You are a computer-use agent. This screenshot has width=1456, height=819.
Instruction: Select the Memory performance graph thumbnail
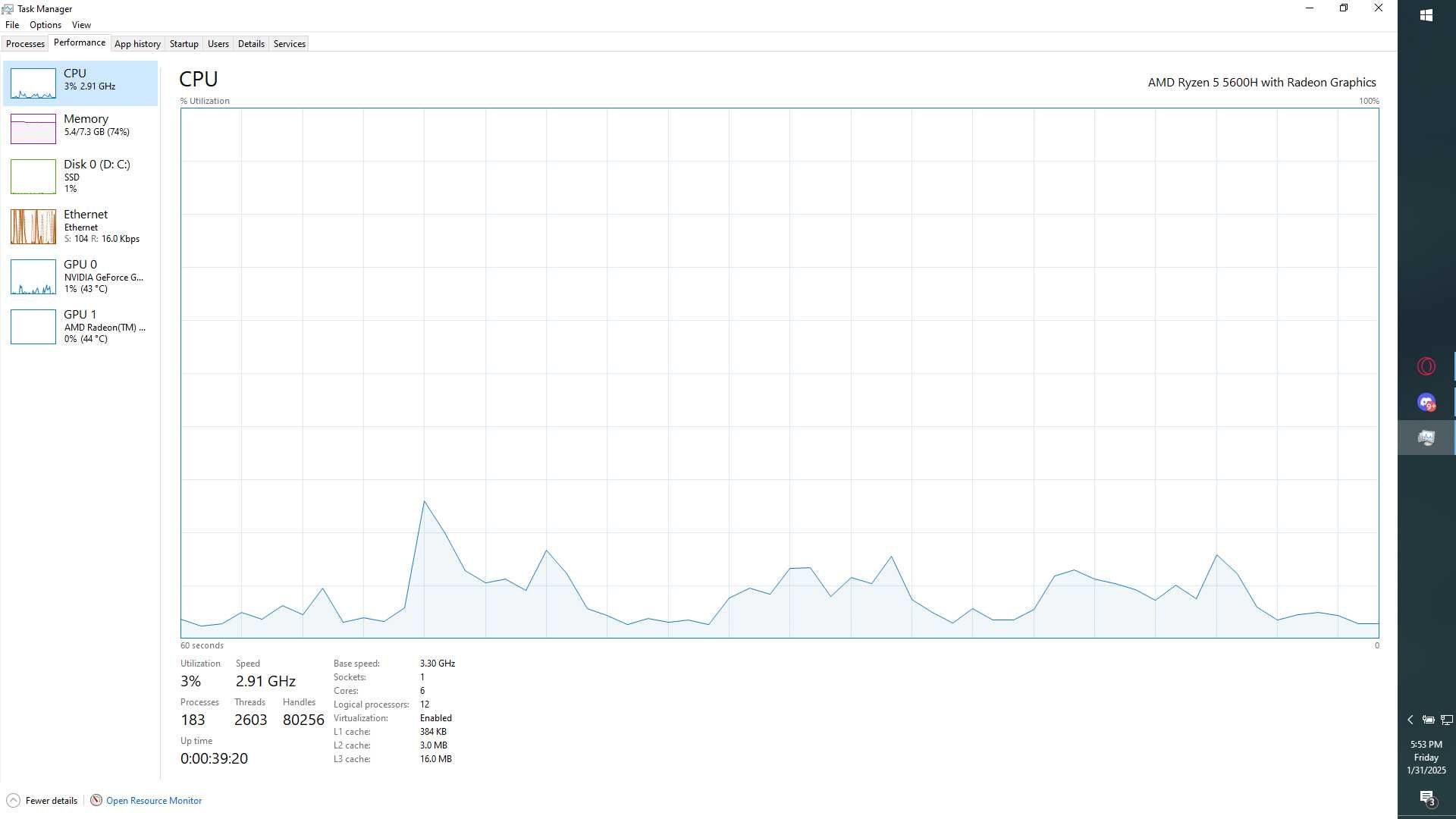coord(33,129)
